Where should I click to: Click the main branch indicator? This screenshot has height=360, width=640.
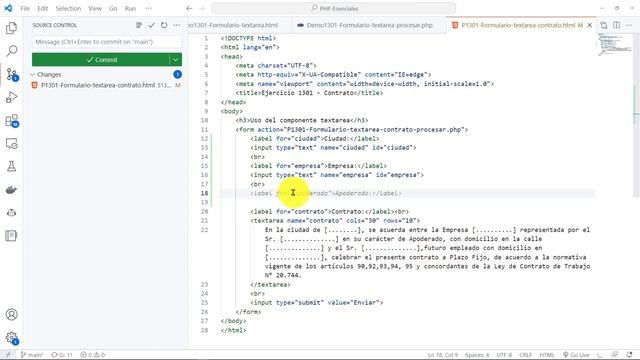click(x=32, y=355)
